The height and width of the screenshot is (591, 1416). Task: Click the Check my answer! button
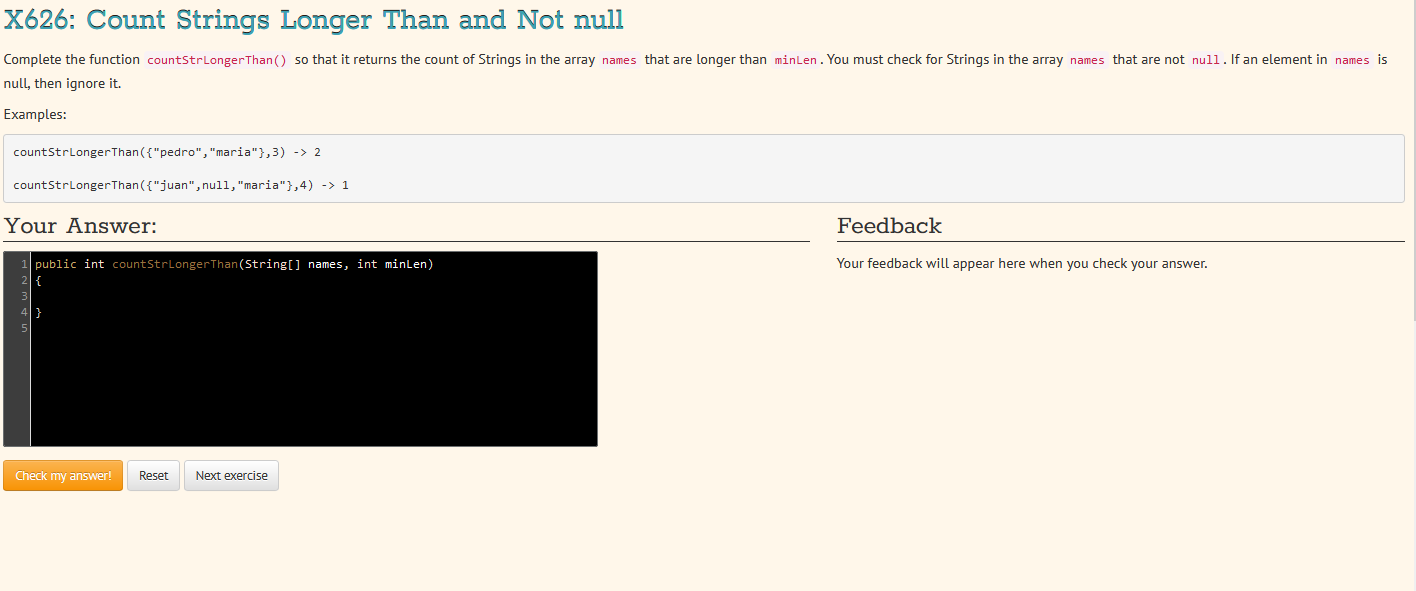point(62,475)
